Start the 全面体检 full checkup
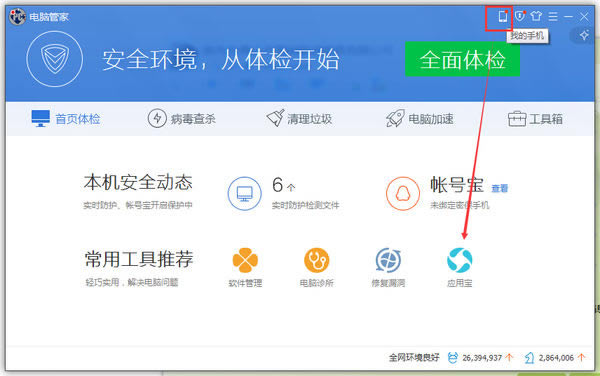 click(x=462, y=59)
